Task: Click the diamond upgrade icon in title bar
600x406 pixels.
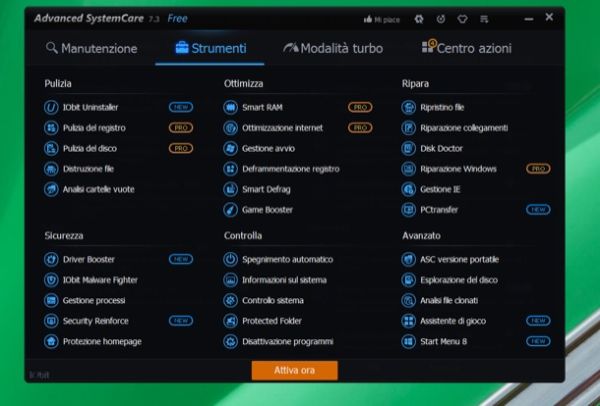Action: pos(462,19)
